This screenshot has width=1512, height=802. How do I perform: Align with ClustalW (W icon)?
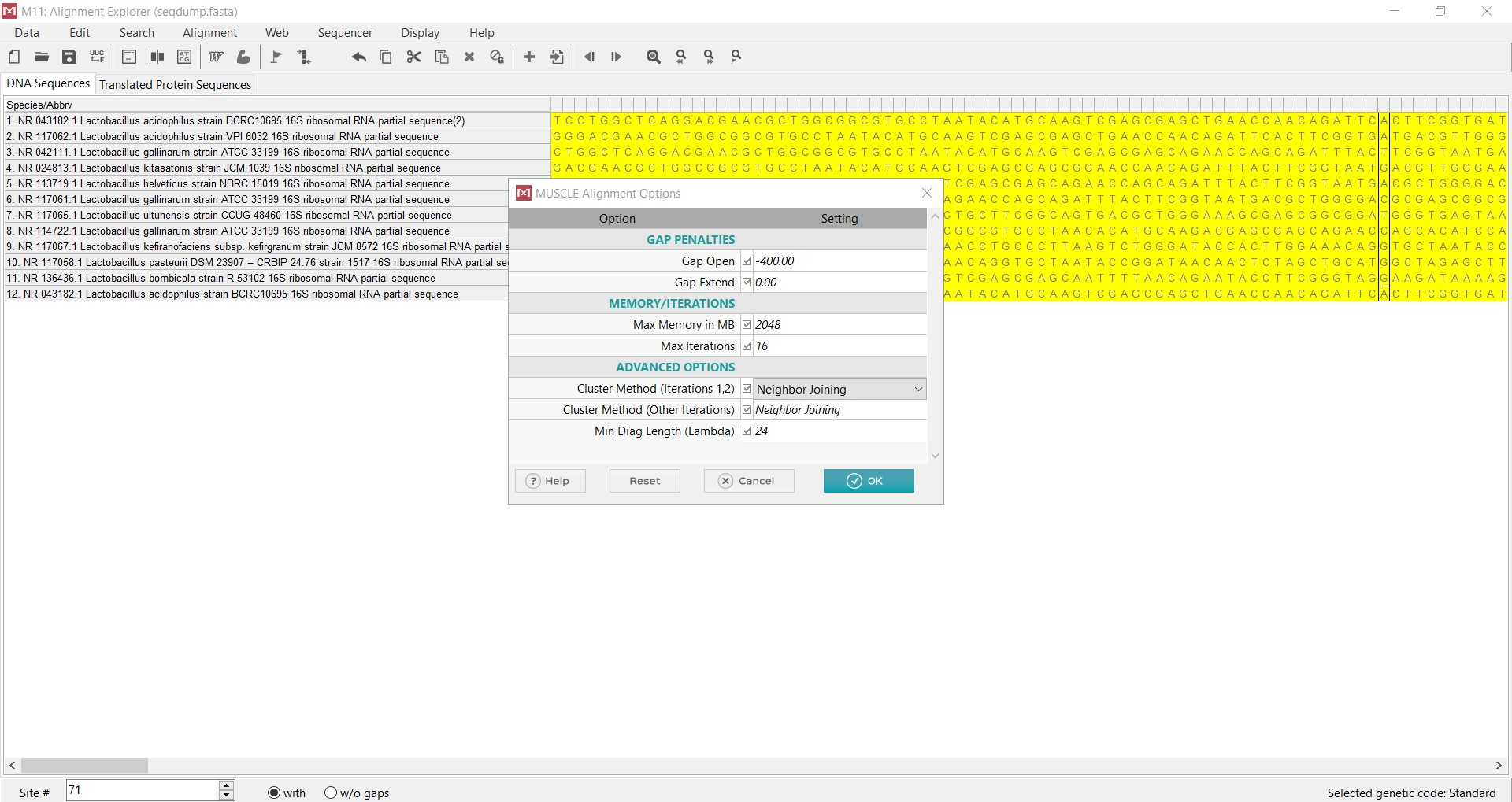pyautogui.click(x=217, y=57)
